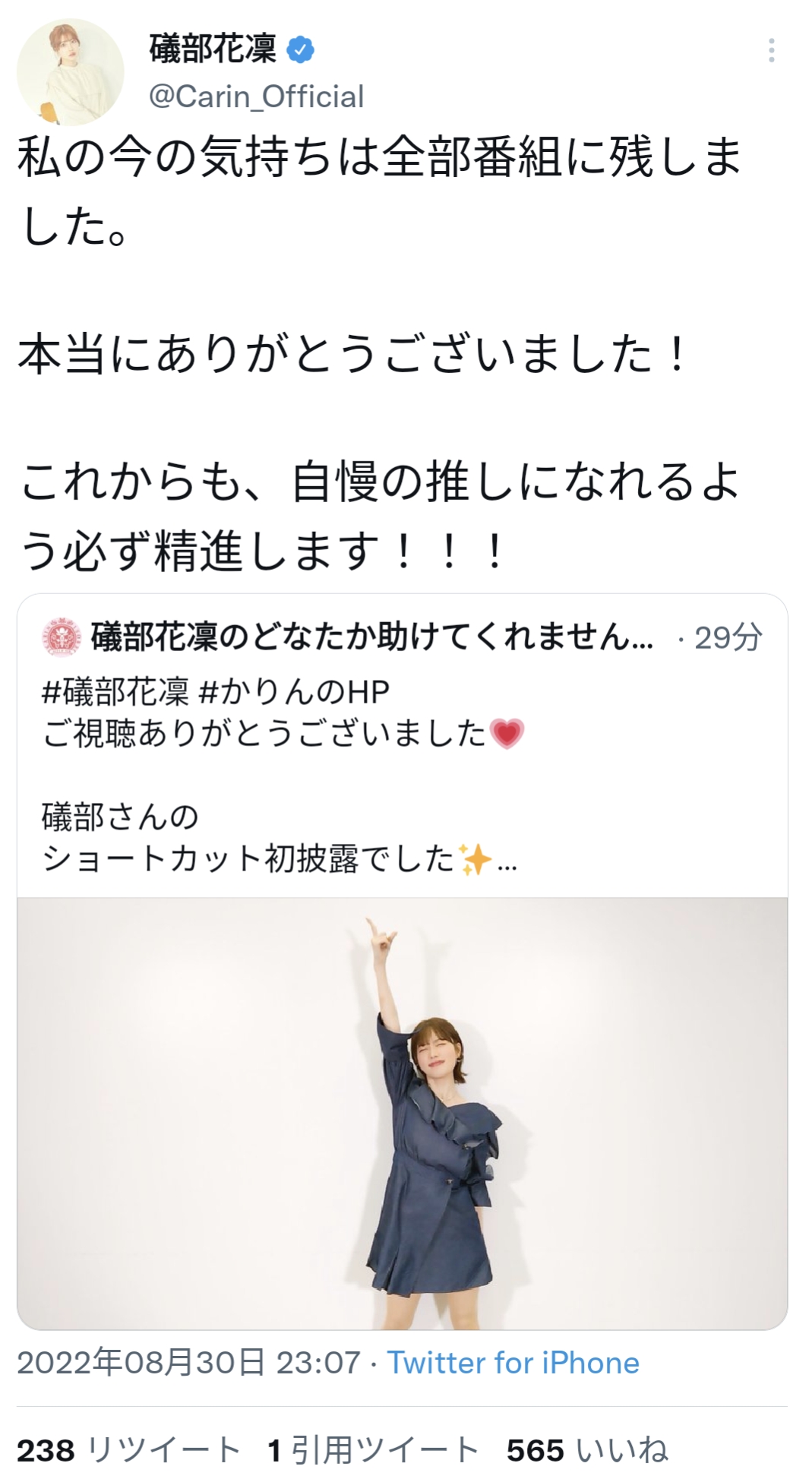The width and height of the screenshot is (812, 1479).
Task: View the 1 quote tweet
Action: click(373, 1449)
